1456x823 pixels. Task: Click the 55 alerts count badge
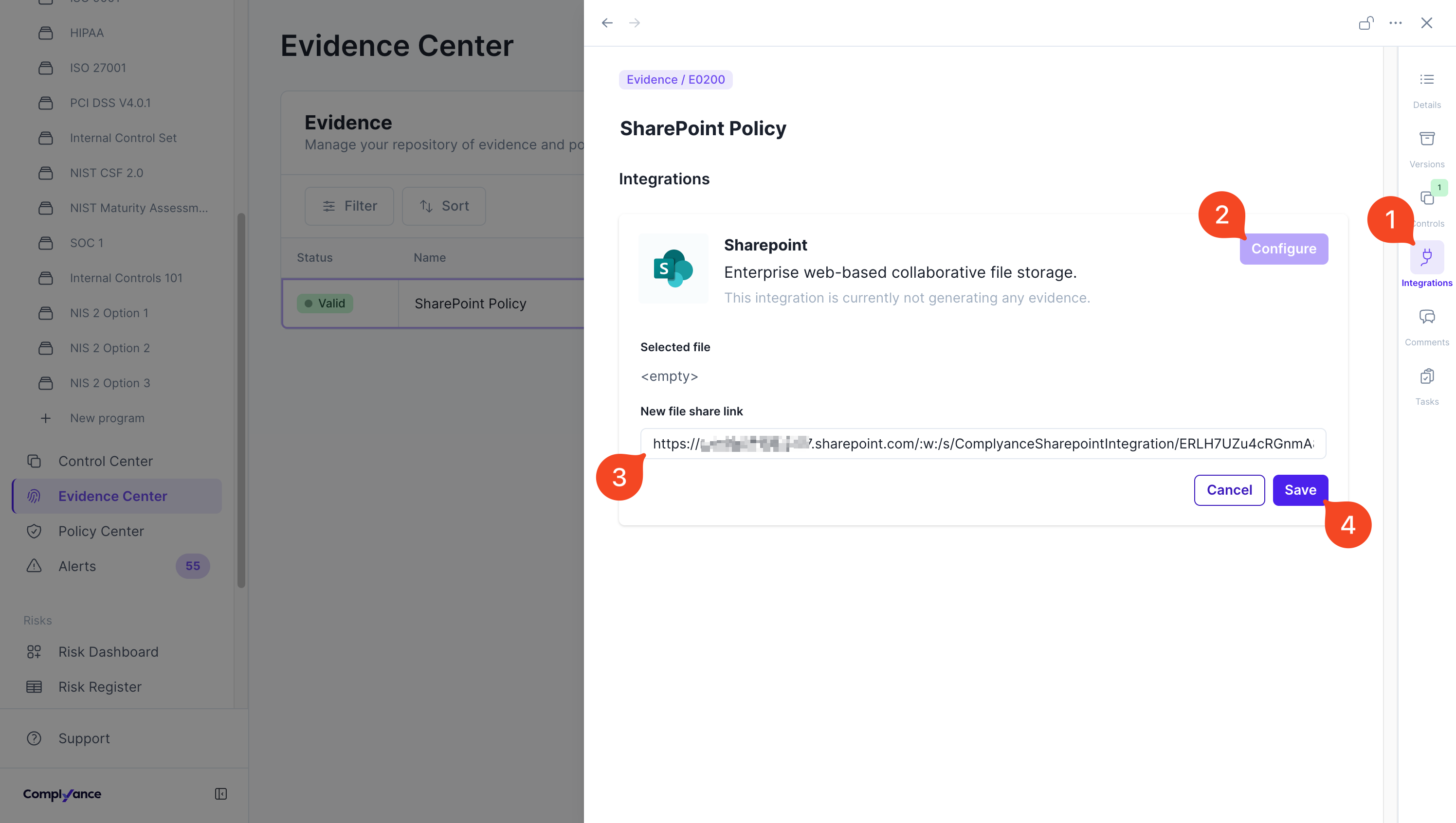coord(193,566)
